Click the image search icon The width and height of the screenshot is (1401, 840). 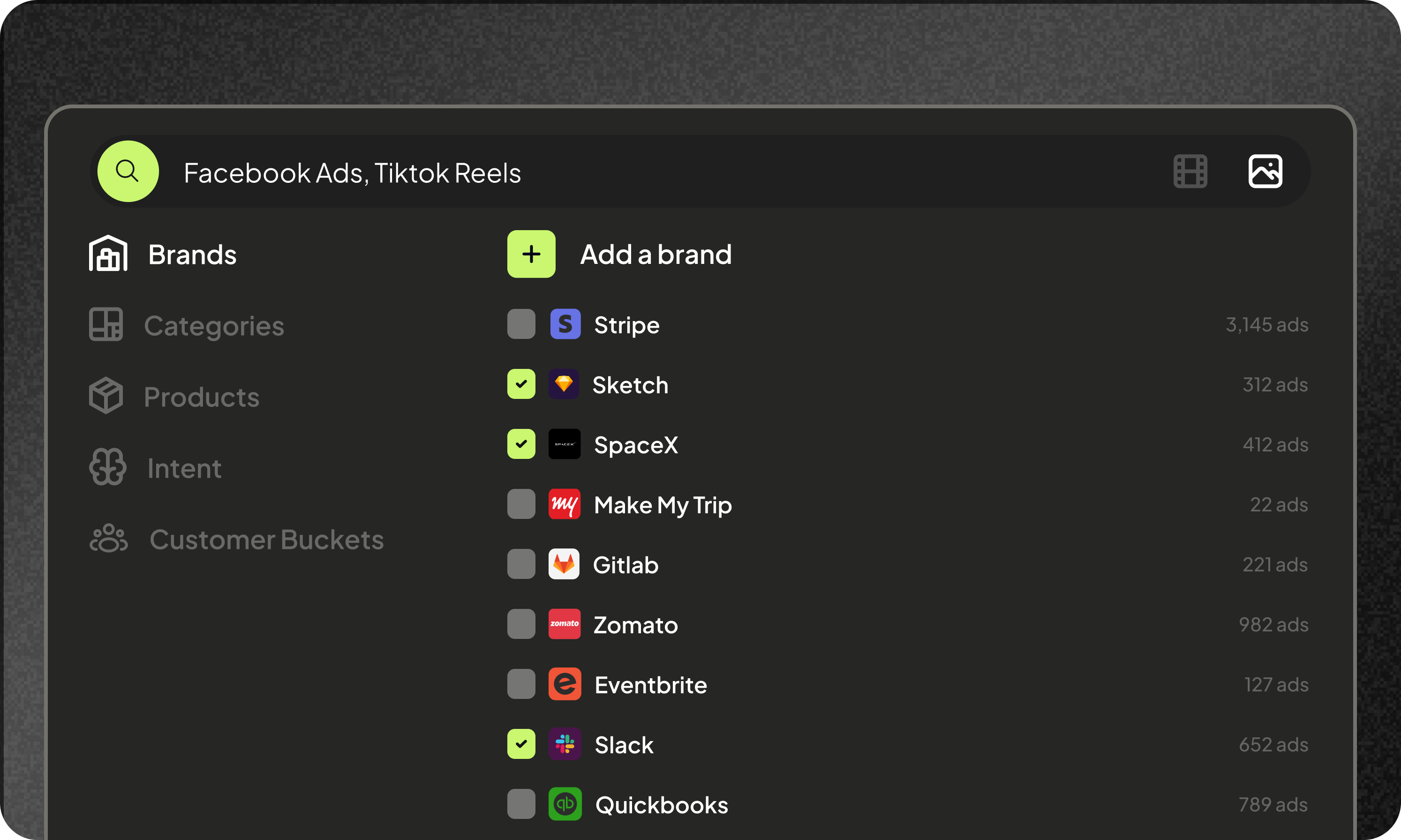point(1265,171)
